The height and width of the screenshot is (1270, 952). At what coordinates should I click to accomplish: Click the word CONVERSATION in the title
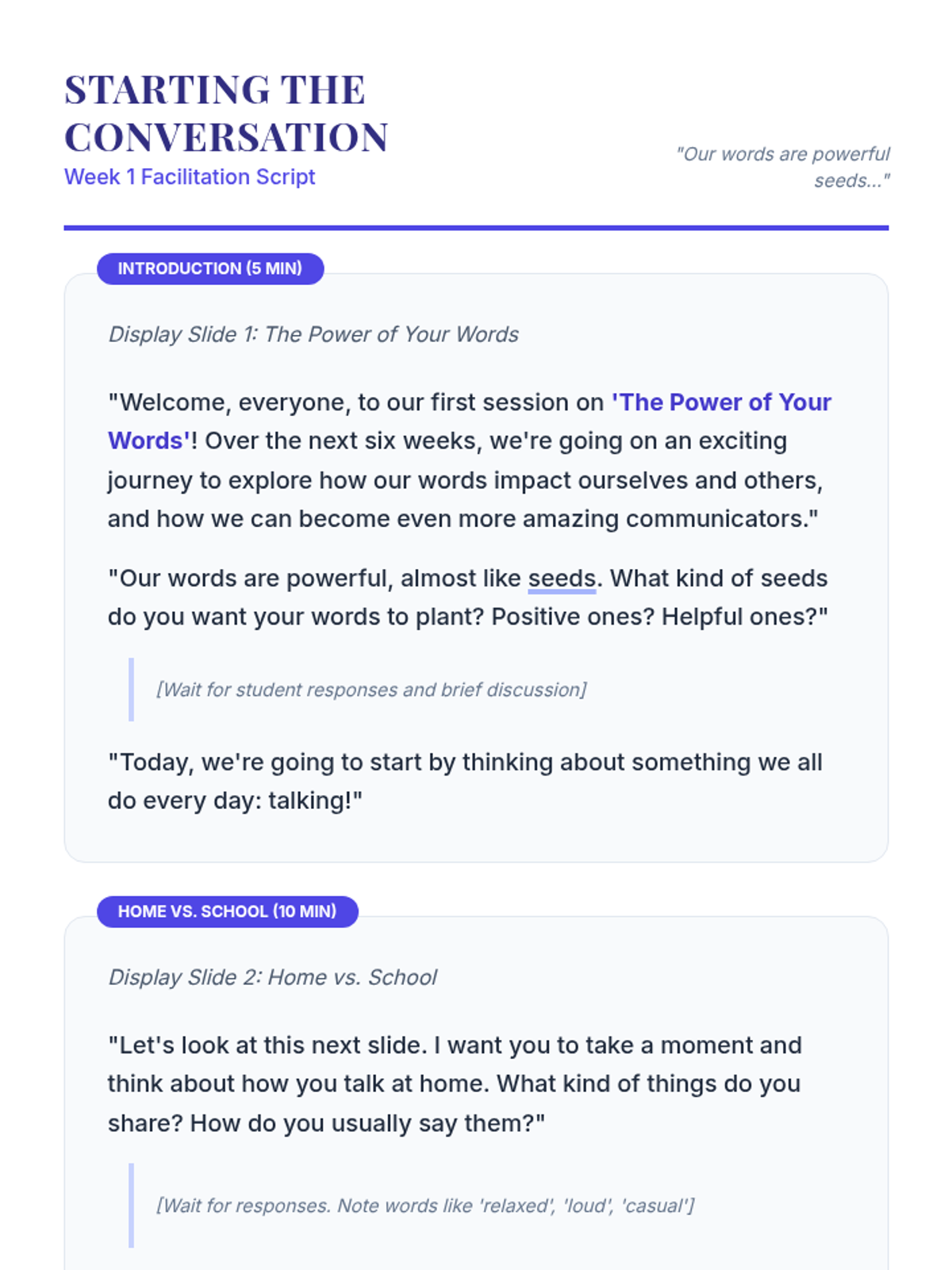coord(227,137)
